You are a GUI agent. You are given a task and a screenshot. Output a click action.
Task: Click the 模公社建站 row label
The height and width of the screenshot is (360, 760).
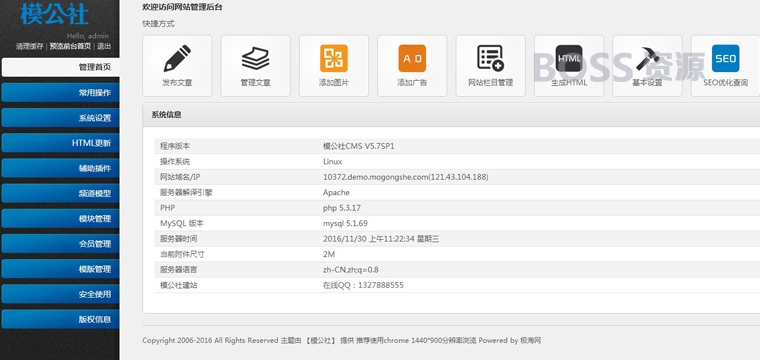(178, 285)
